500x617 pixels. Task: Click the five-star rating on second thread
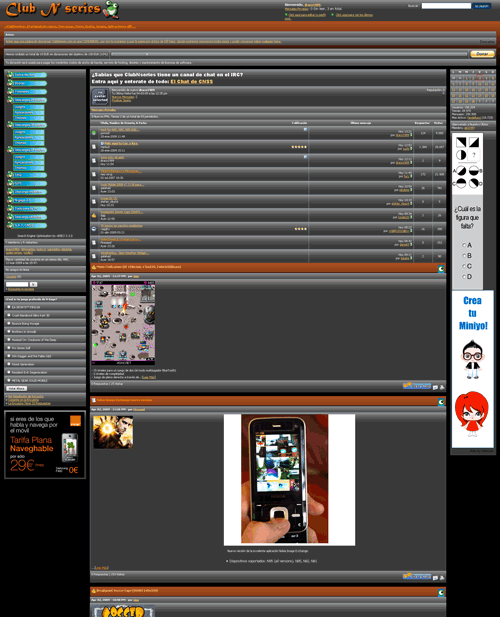[x=299, y=147]
